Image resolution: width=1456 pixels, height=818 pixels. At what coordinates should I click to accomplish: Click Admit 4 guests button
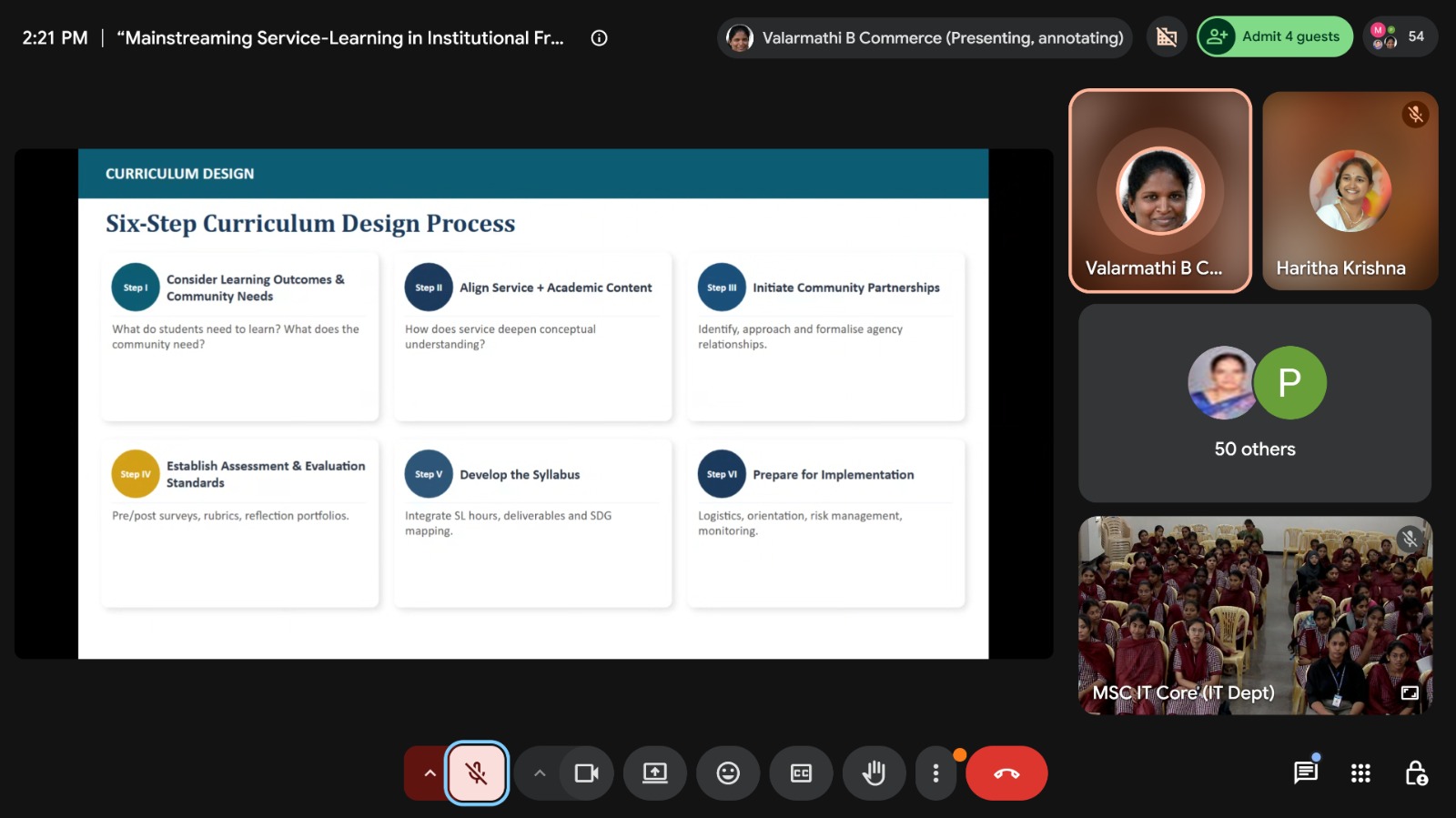1275,37
